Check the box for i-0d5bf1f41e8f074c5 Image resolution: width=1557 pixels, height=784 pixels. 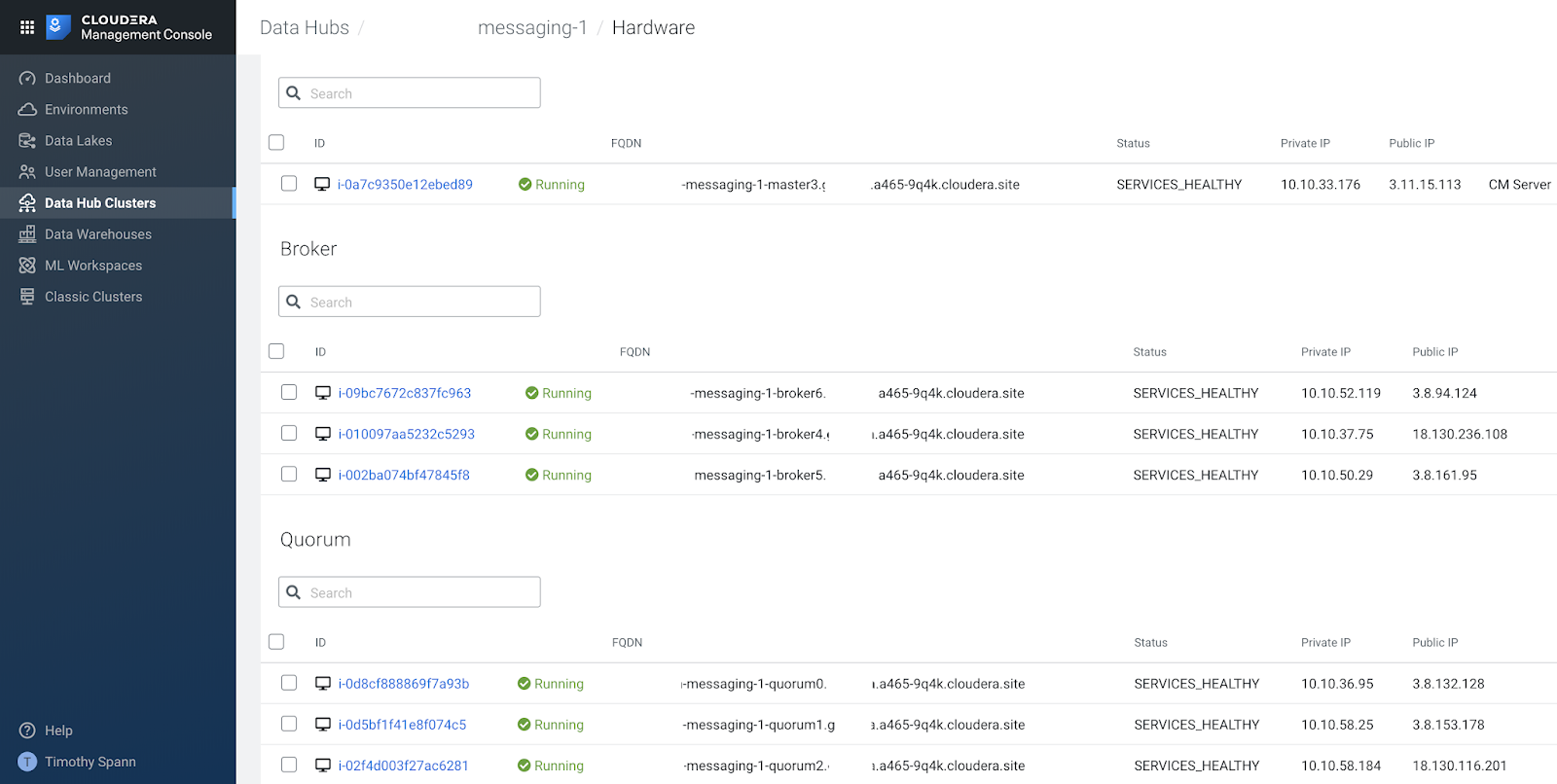(x=289, y=724)
